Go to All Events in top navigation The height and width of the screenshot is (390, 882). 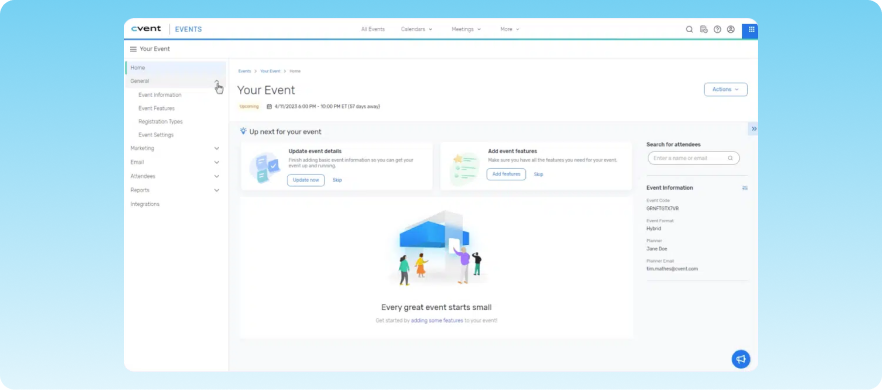tap(373, 29)
